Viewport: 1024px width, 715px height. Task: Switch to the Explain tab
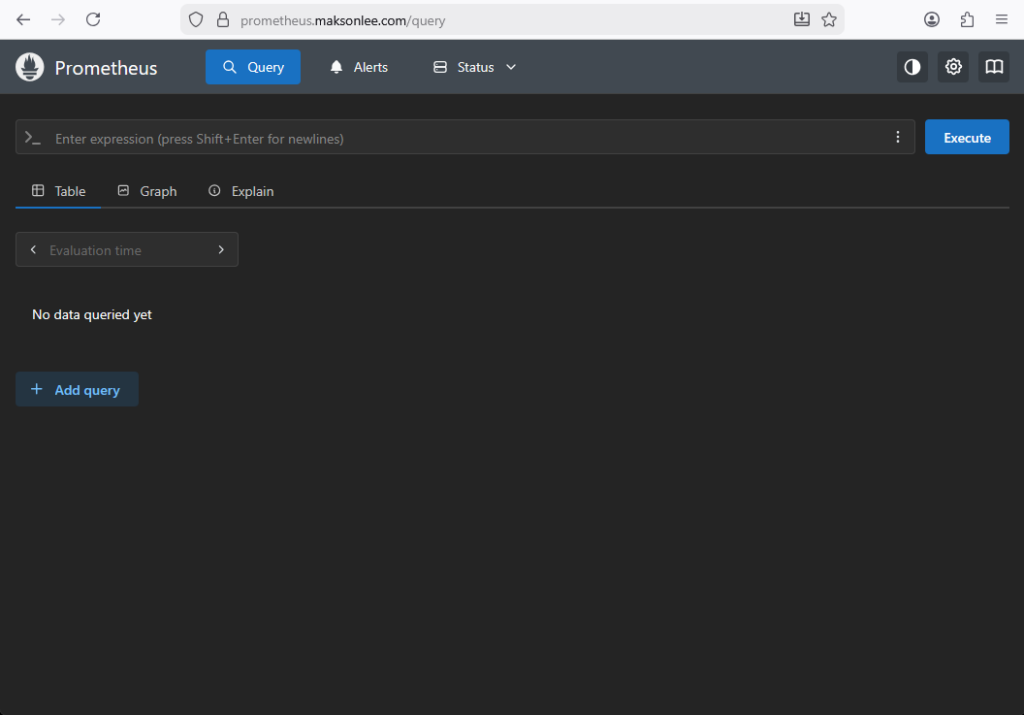tap(241, 191)
